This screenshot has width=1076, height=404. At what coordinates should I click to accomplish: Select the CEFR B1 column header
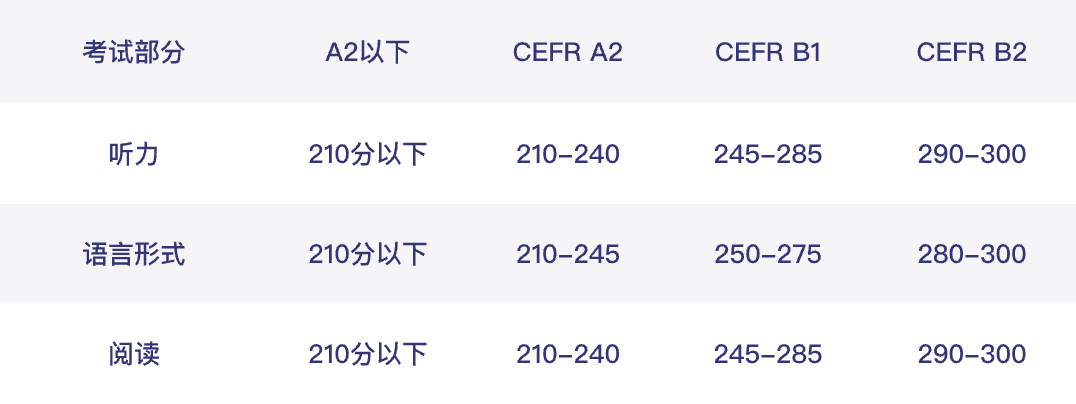768,53
